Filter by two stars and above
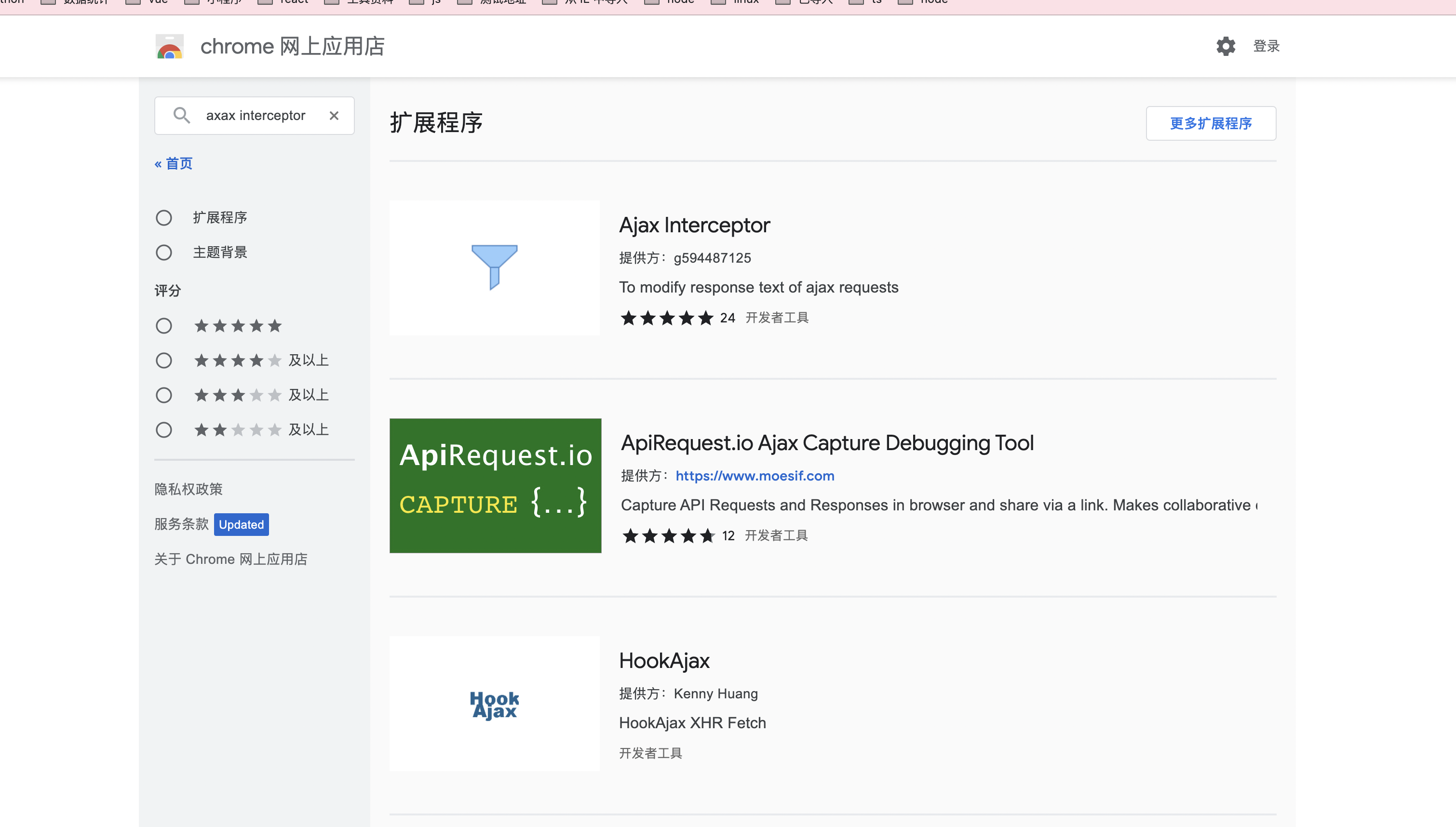The image size is (1456, 827). (163, 429)
